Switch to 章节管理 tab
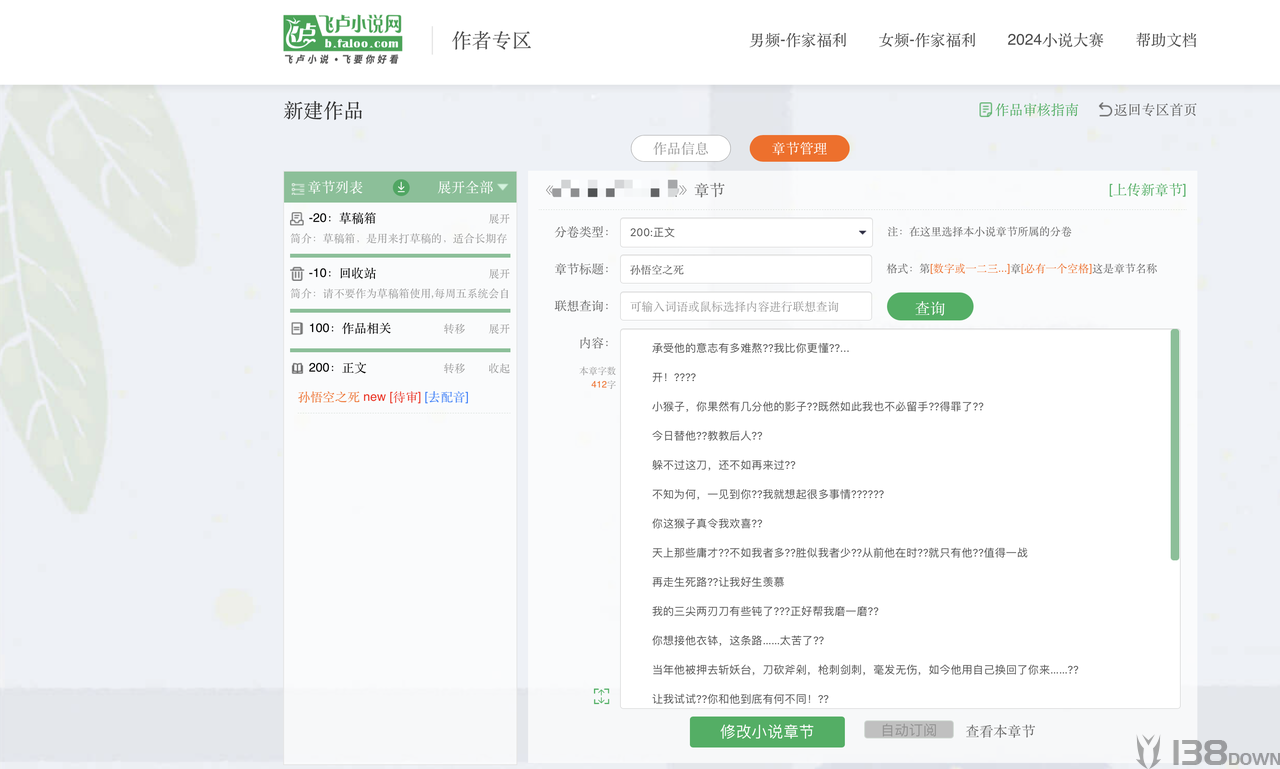 coord(800,148)
